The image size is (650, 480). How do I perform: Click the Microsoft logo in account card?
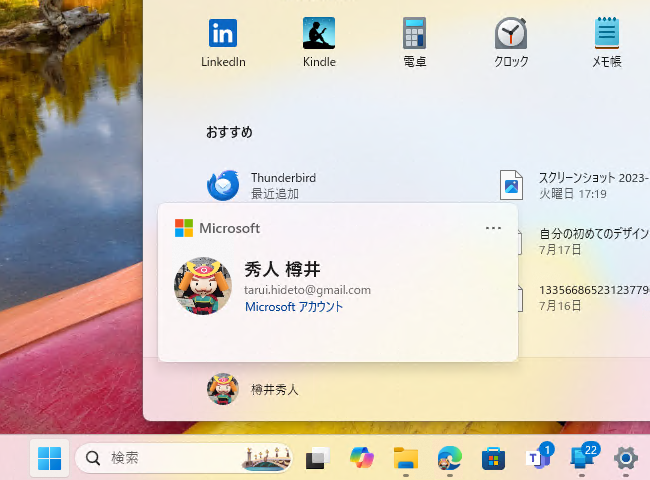pyautogui.click(x=184, y=228)
